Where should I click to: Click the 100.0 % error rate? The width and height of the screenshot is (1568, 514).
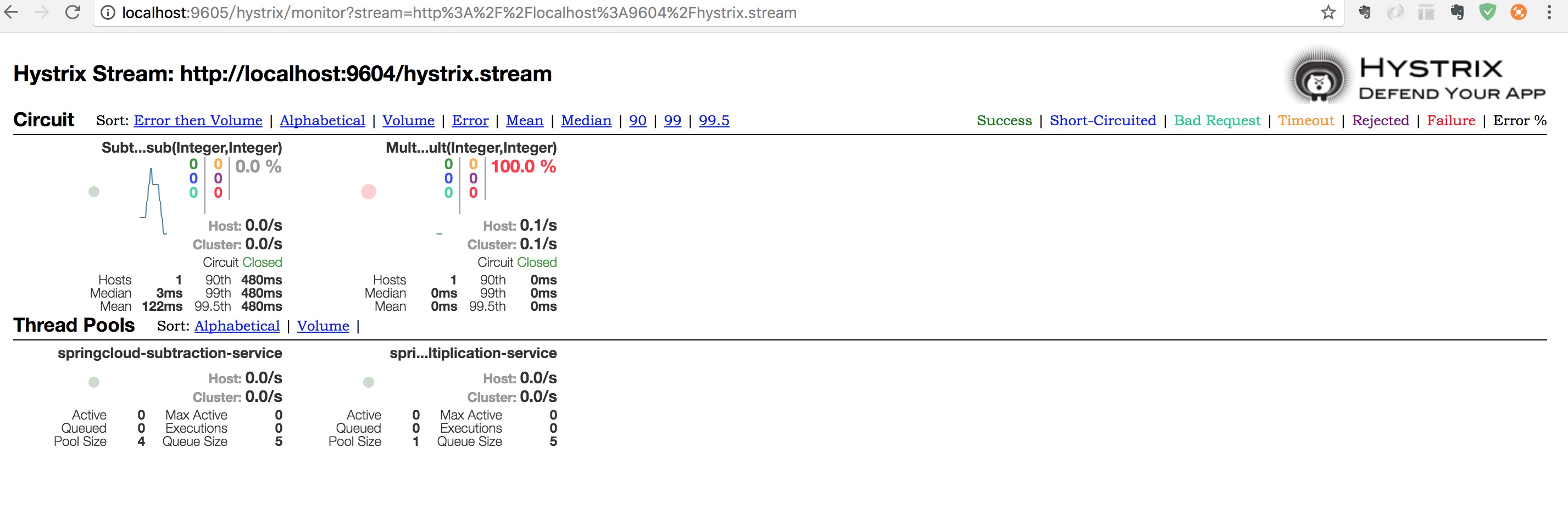pyautogui.click(x=524, y=167)
